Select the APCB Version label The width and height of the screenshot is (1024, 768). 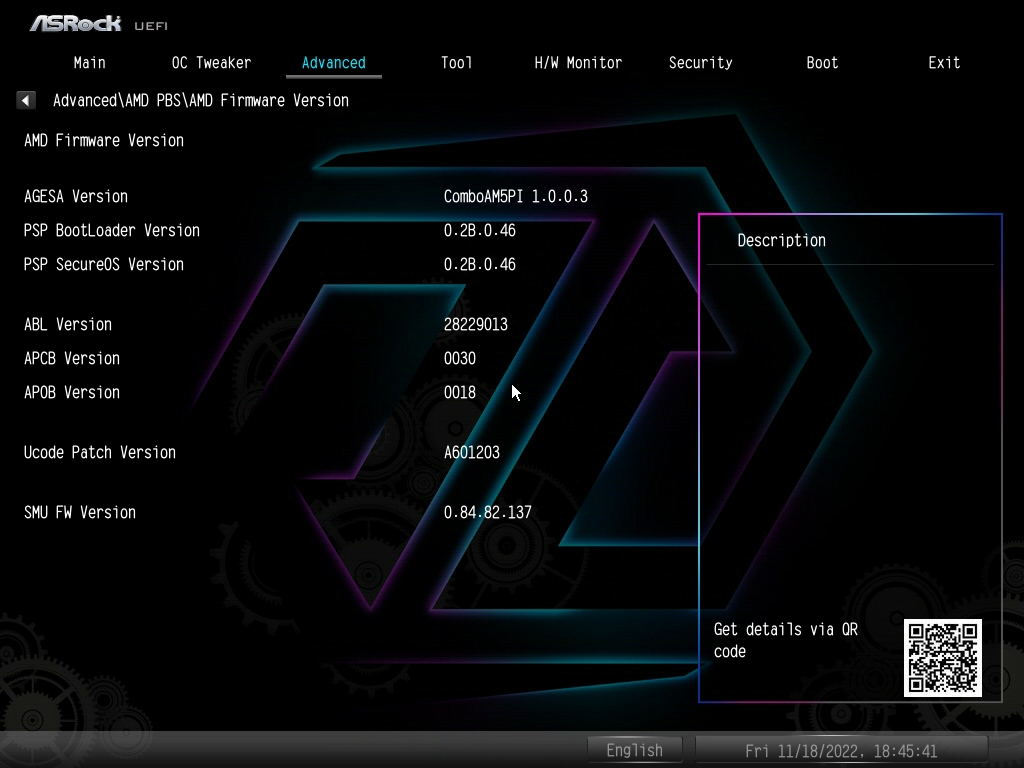(72, 359)
